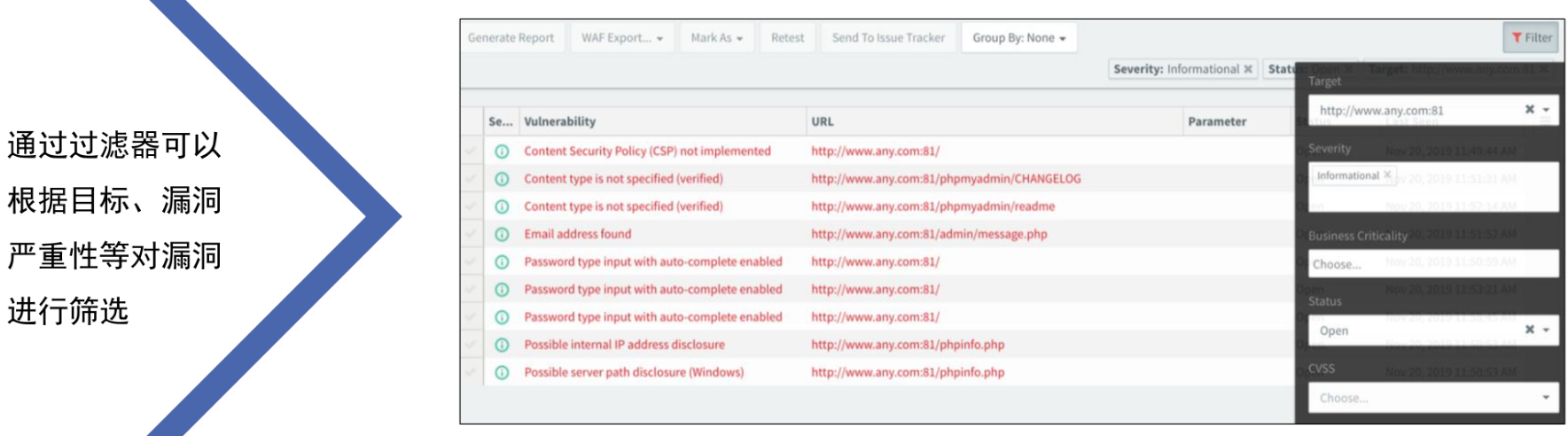Expand the WAF Export dropdown
The image size is (1568, 436).
pos(621,38)
